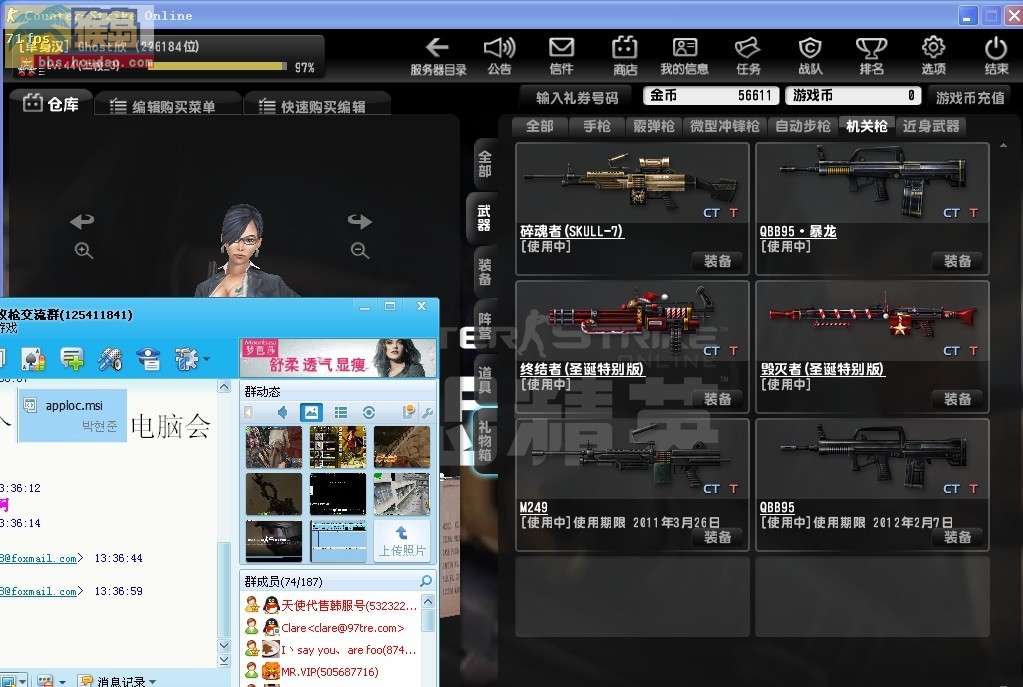Switch to the 道具 vertical side tab
Image resolution: width=1023 pixels, height=687 pixels.
[484, 380]
